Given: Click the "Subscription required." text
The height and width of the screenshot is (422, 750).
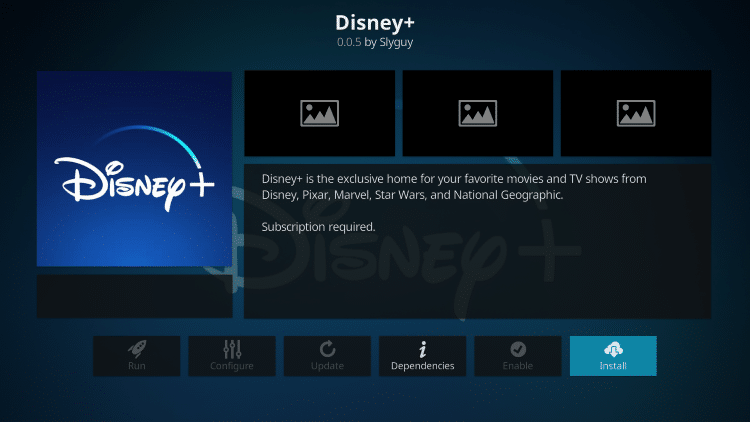Looking at the screenshot, I should pyautogui.click(x=318, y=227).
